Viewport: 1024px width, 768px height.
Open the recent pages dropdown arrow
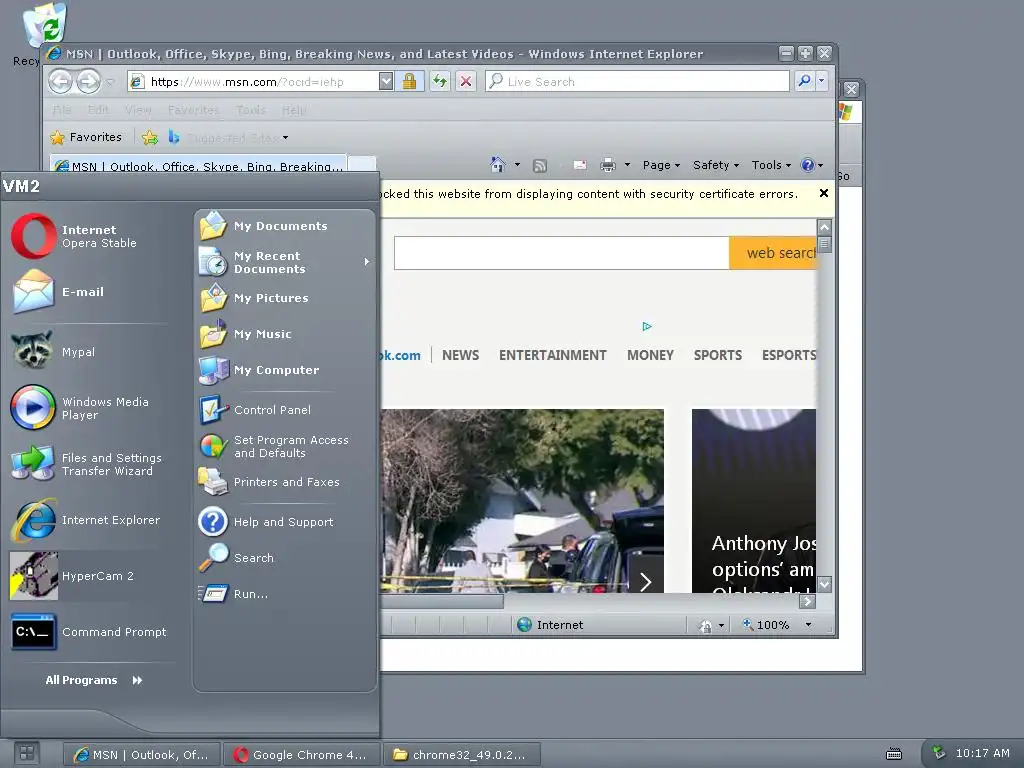(110, 82)
